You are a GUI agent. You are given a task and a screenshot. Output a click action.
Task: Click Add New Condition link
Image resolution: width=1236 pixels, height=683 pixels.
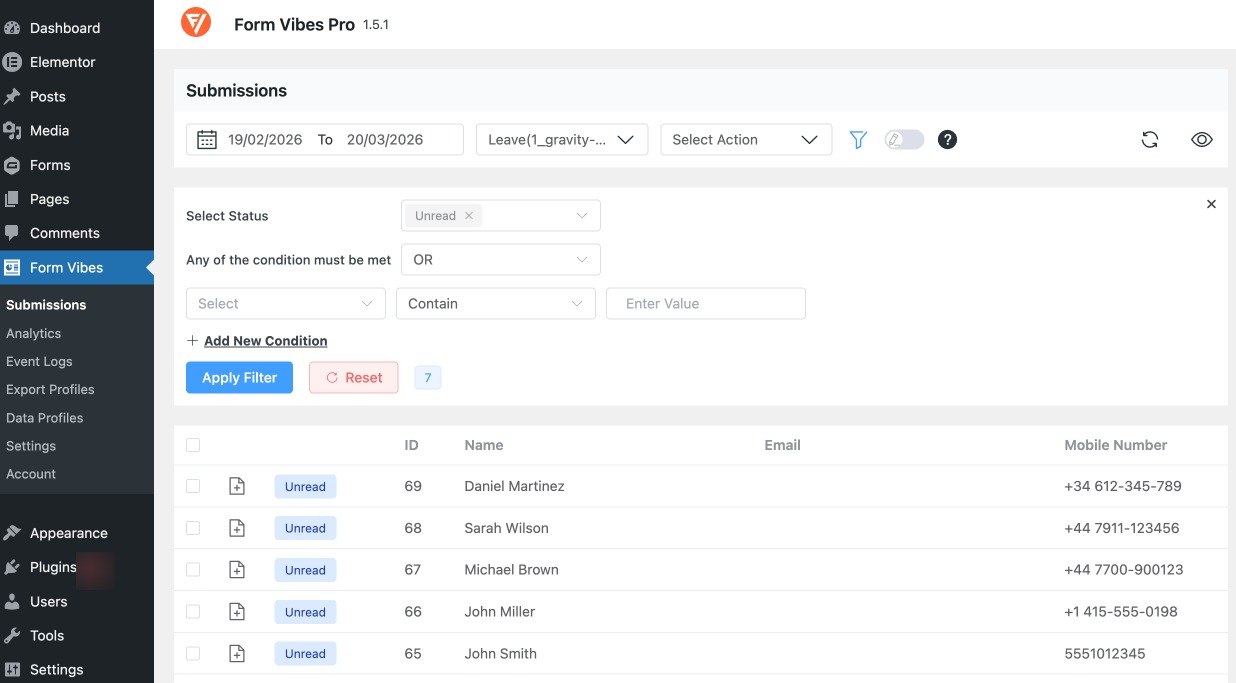click(264, 340)
